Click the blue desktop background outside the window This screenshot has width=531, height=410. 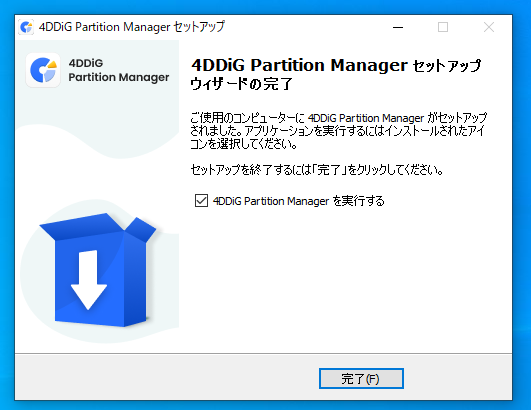click(x=522, y=203)
